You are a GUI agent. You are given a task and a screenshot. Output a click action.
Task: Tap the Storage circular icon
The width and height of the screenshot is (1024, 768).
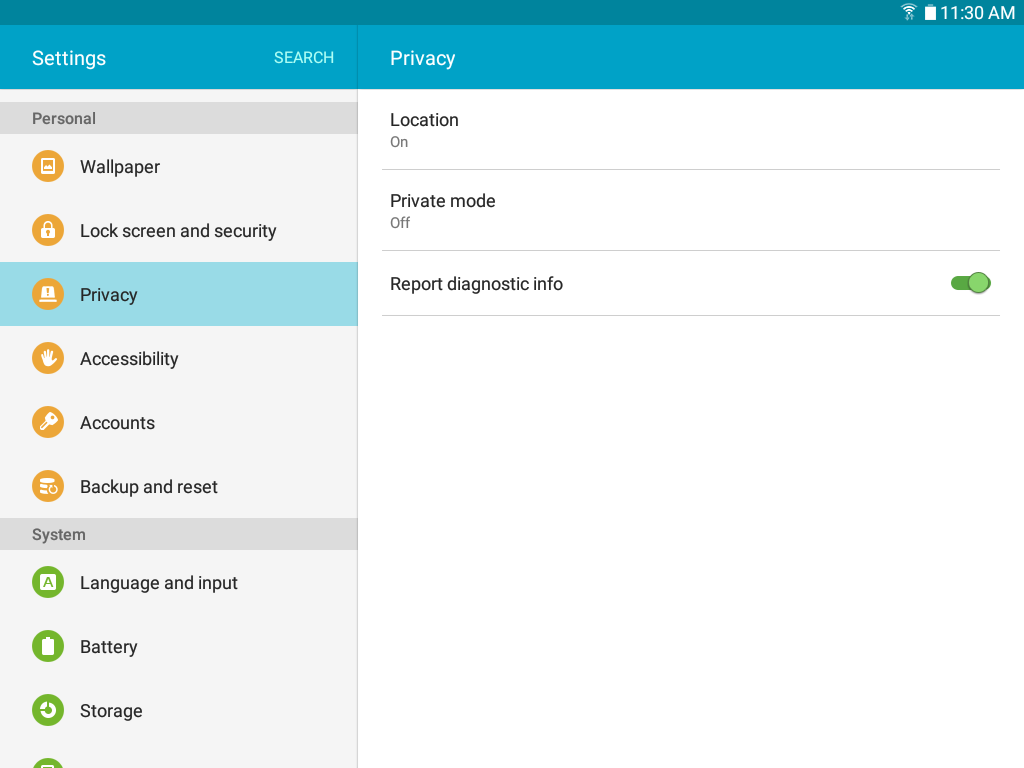(x=48, y=710)
